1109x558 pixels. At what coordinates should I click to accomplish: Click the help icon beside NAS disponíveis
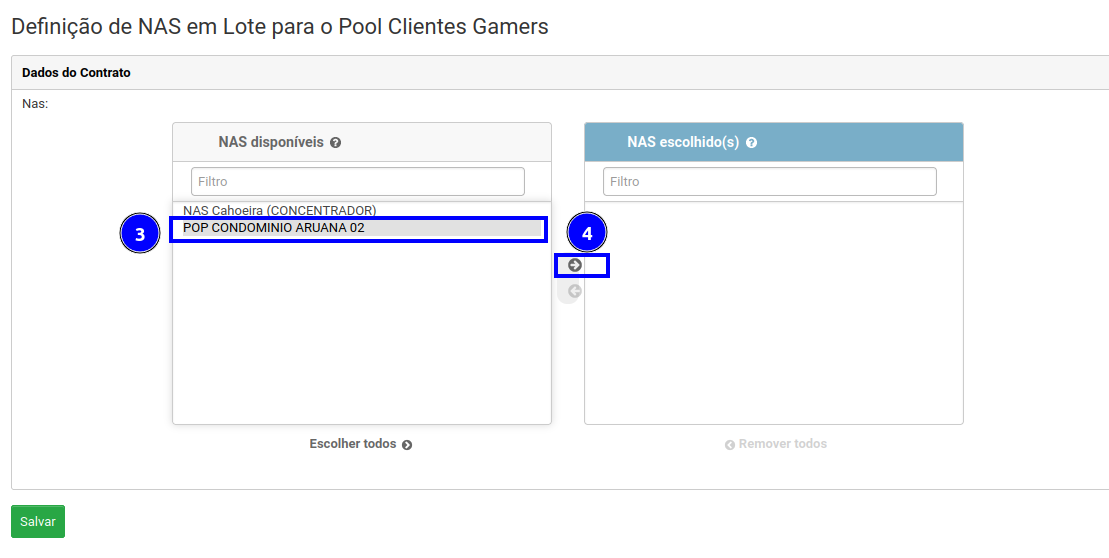[x=336, y=143]
